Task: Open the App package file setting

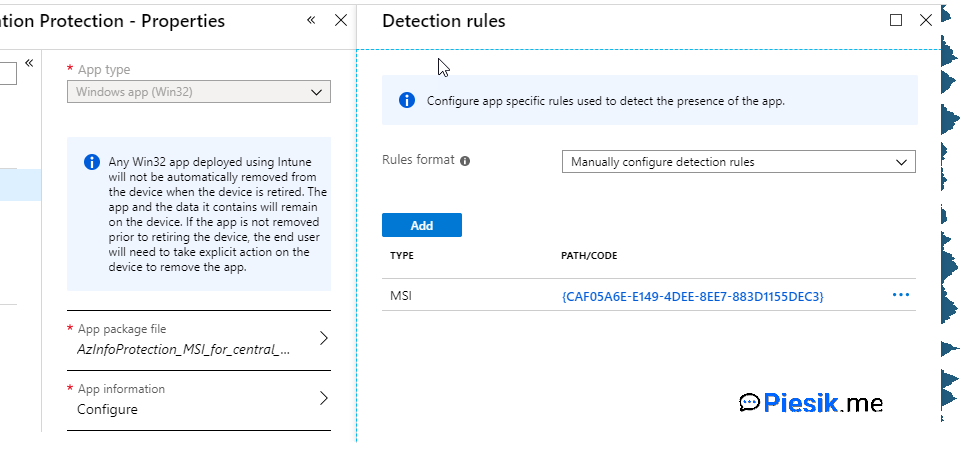Action: point(198,339)
